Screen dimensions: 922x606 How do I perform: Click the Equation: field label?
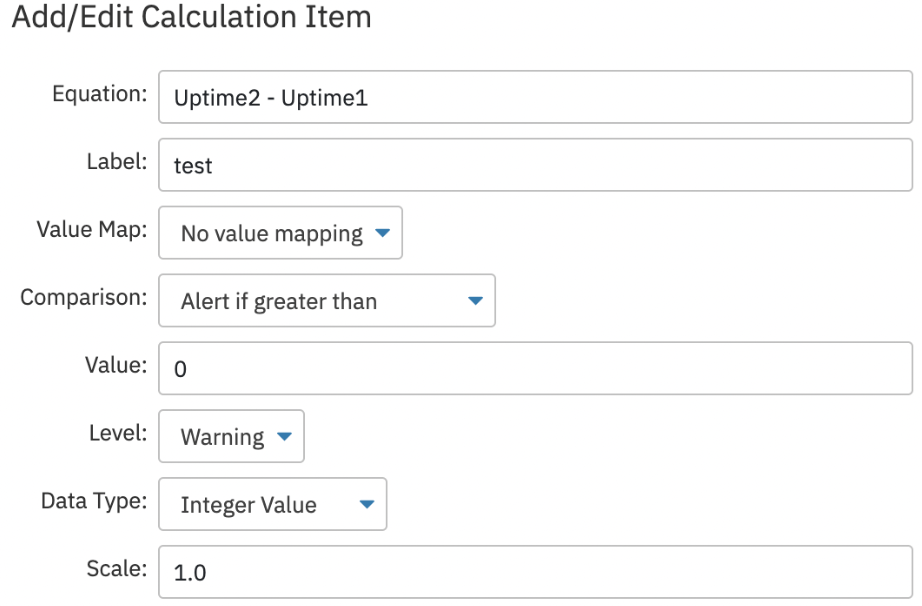tap(99, 94)
